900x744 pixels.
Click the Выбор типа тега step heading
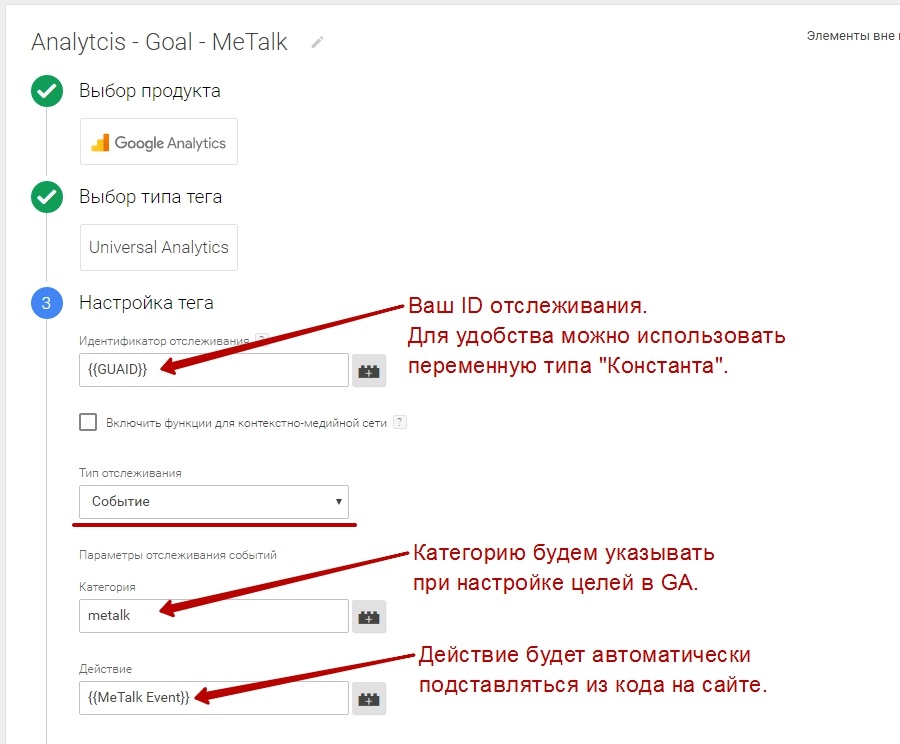click(150, 197)
